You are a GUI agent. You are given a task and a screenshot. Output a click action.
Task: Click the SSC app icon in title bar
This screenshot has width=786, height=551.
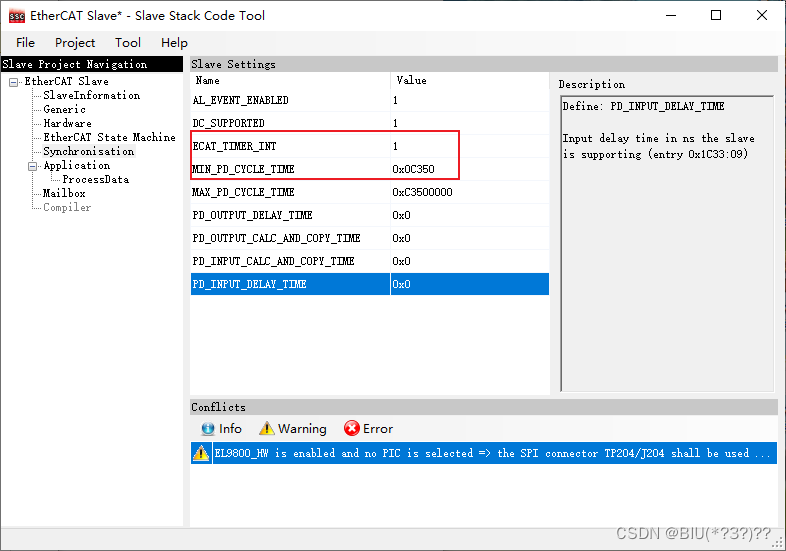(17, 16)
